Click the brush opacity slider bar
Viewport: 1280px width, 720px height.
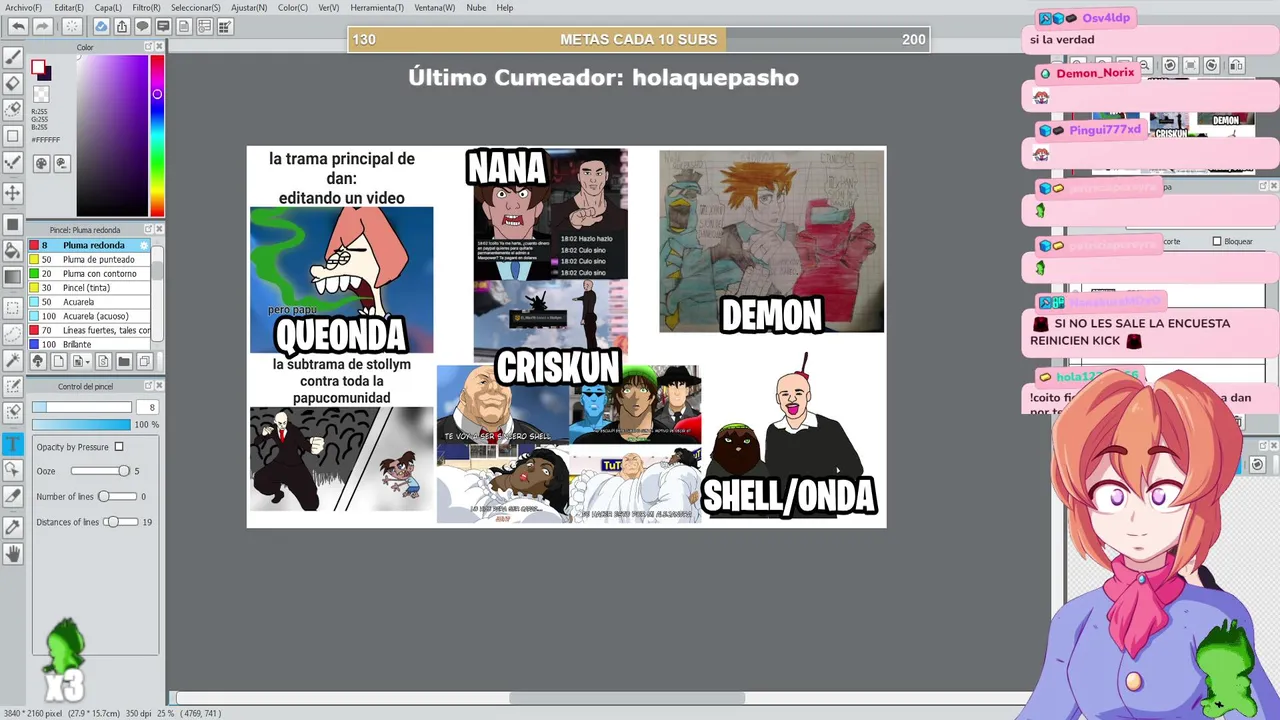[81, 424]
